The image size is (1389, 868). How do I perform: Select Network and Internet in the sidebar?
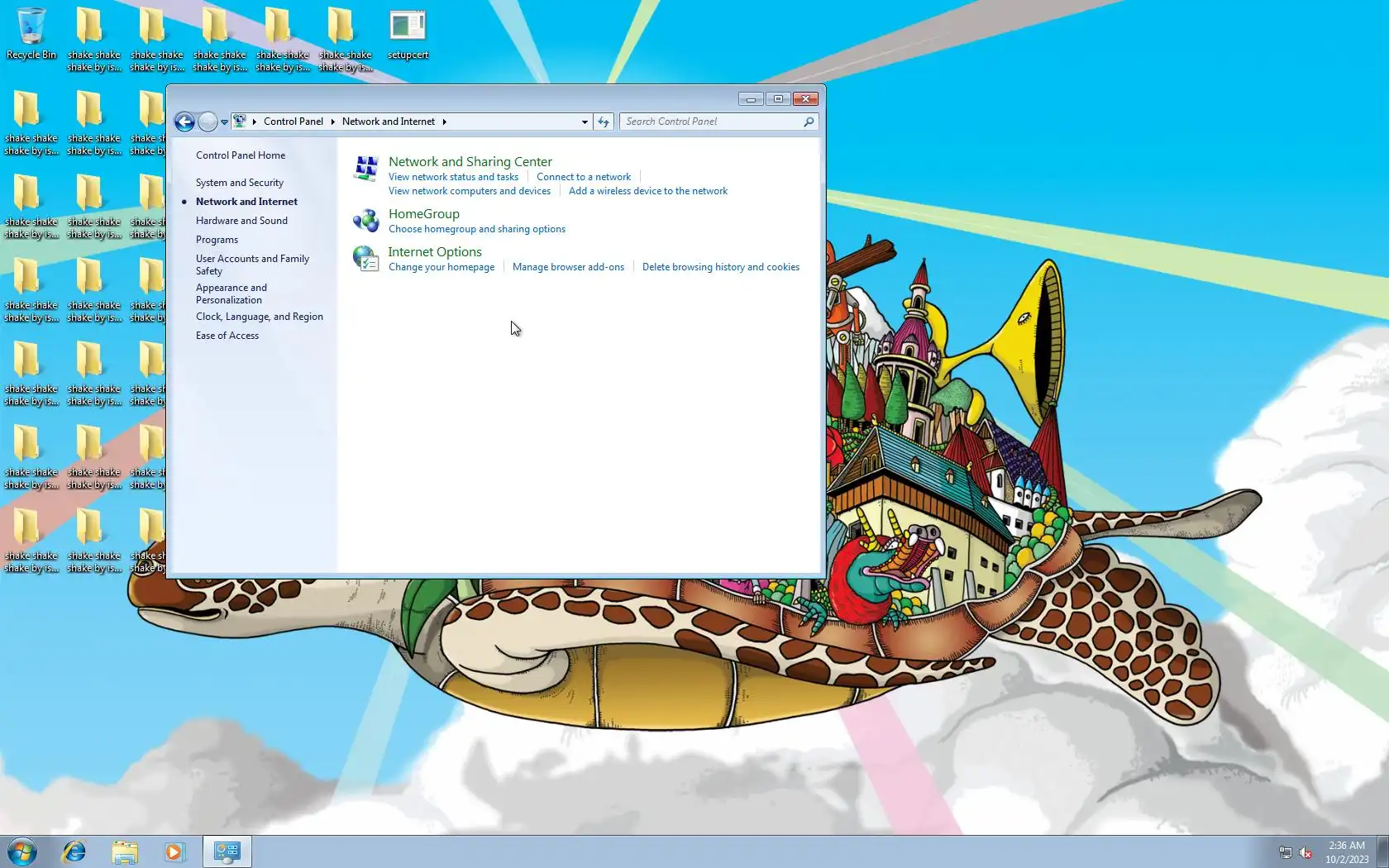click(246, 202)
